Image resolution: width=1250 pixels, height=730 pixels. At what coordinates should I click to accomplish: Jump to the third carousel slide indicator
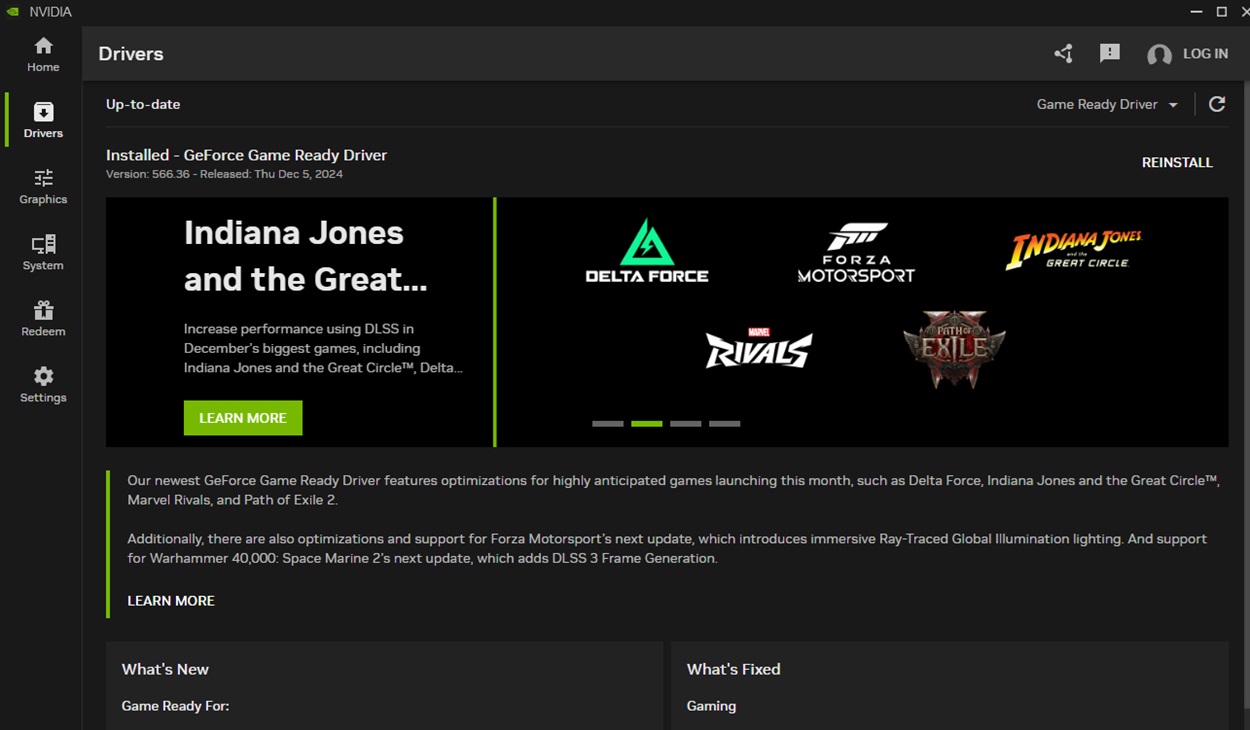(x=685, y=424)
